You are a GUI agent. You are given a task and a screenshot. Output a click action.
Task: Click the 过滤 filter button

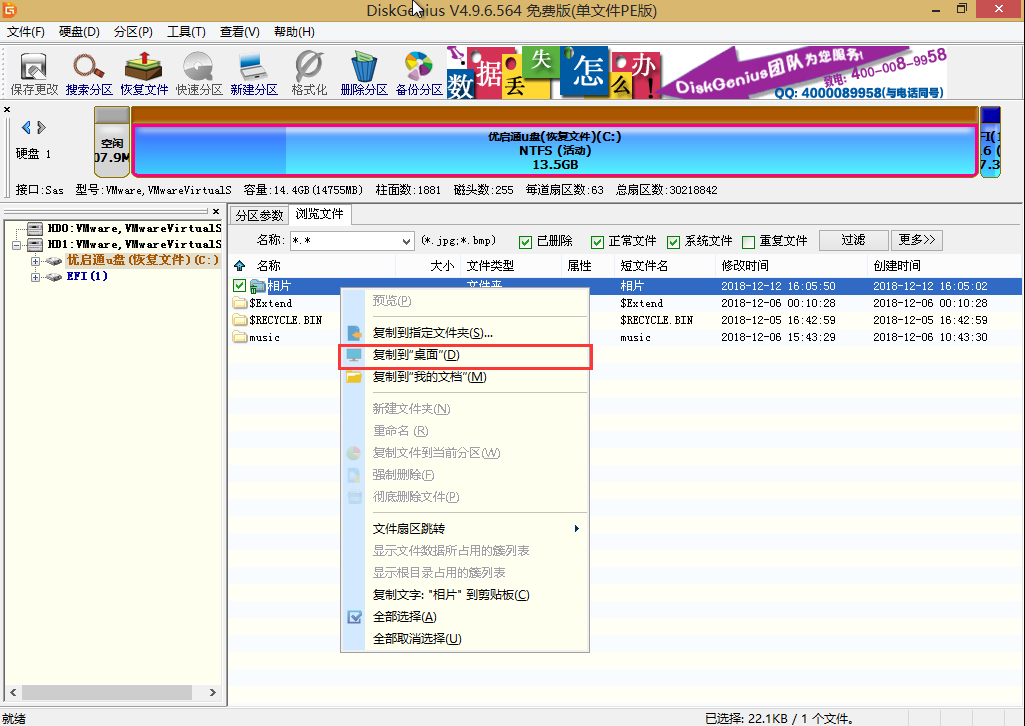point(853,240)
